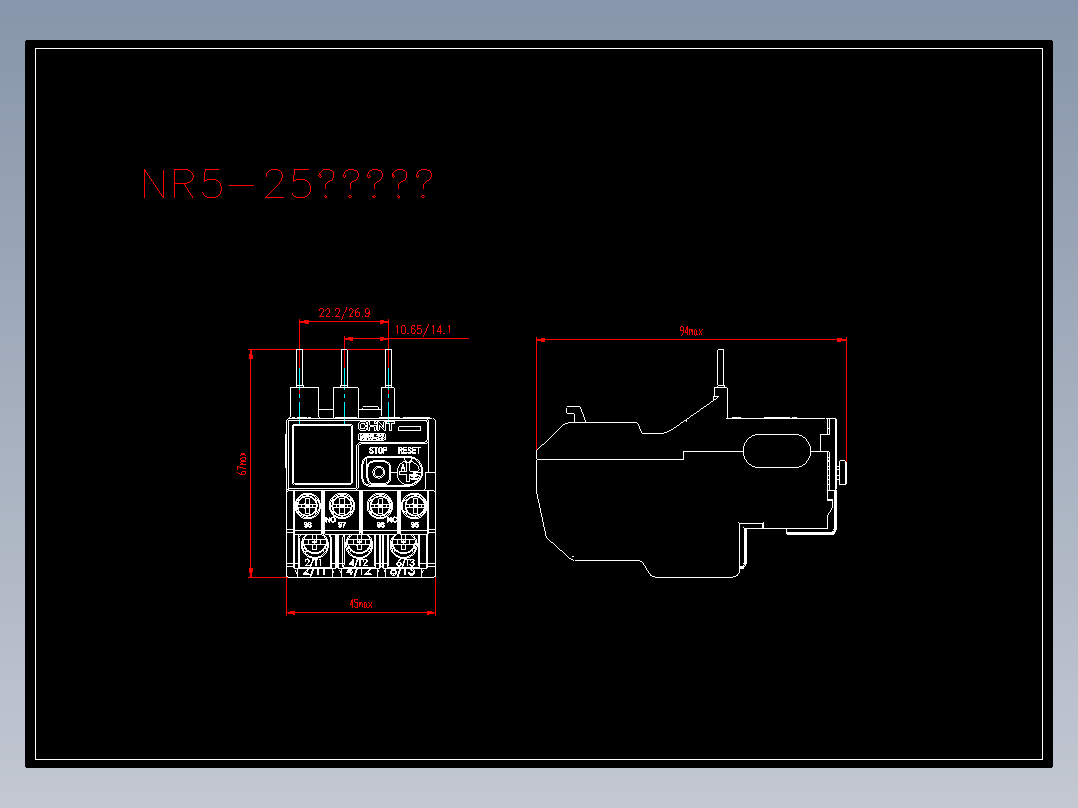Click the "4/T2" terminal label
The image size is (1078, 808).
tap(358, 563)
